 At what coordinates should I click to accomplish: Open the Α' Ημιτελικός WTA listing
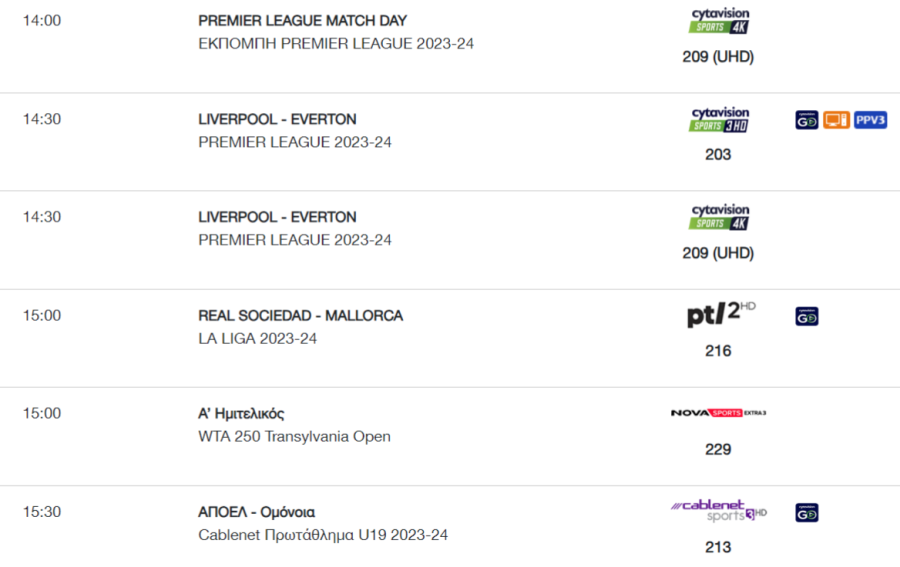click(x=241, y=414)
